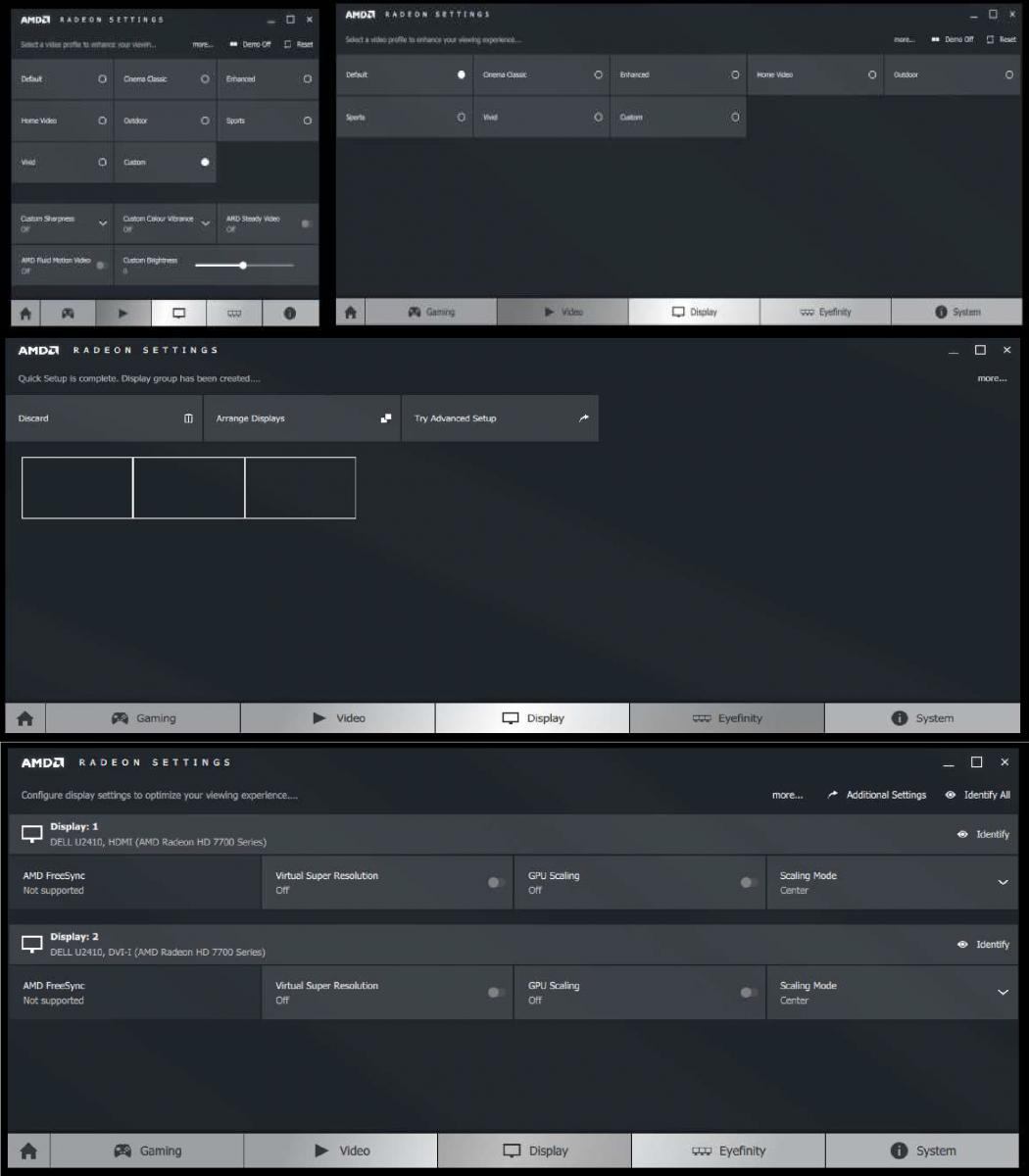1029x1176 pixels.
Task: Open System tab in the wide video window
Action: [956, 312]
